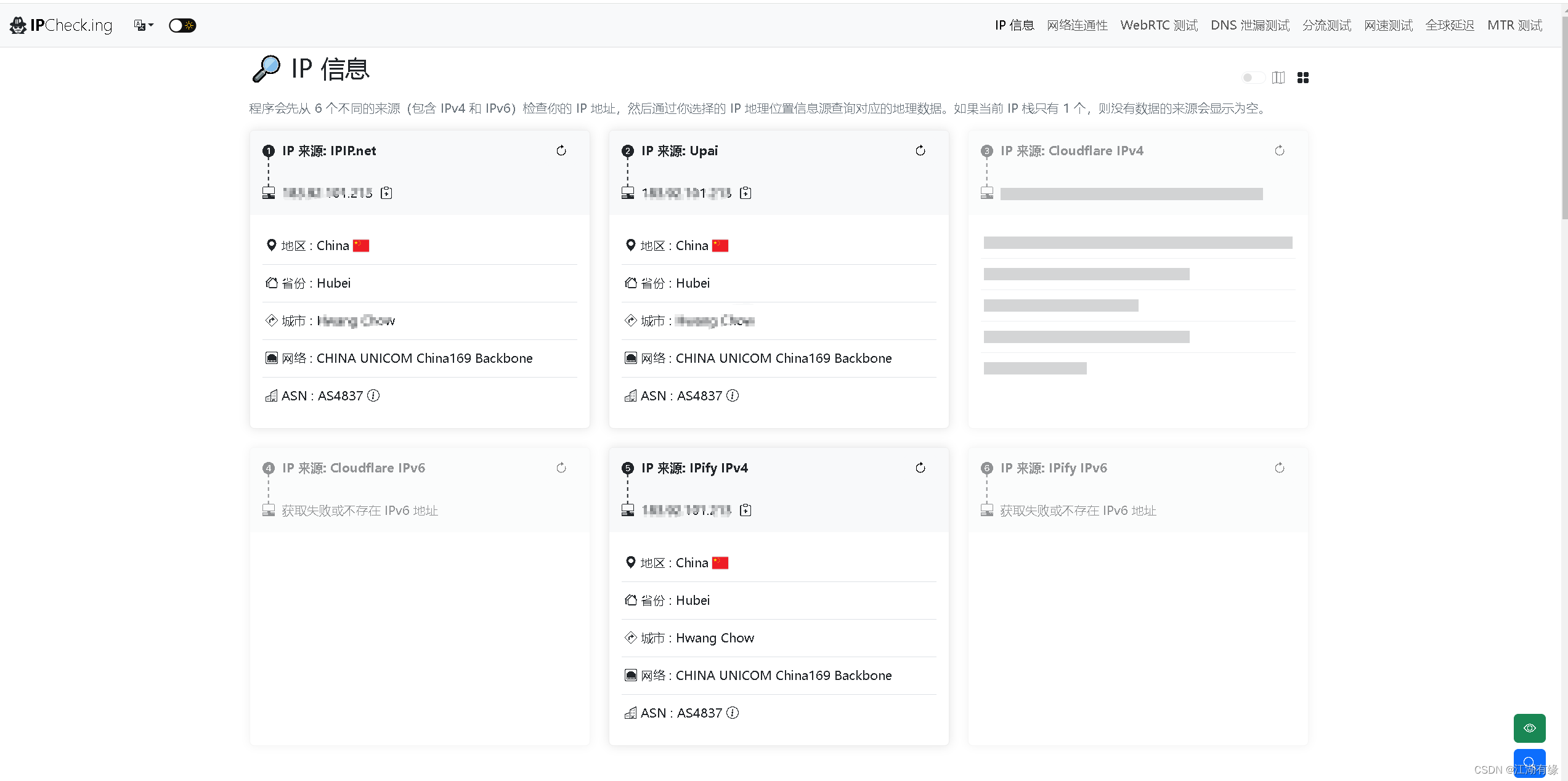1568x781 pixels.
Task: Click the green eye visibility button
Action: point(1529,728)
